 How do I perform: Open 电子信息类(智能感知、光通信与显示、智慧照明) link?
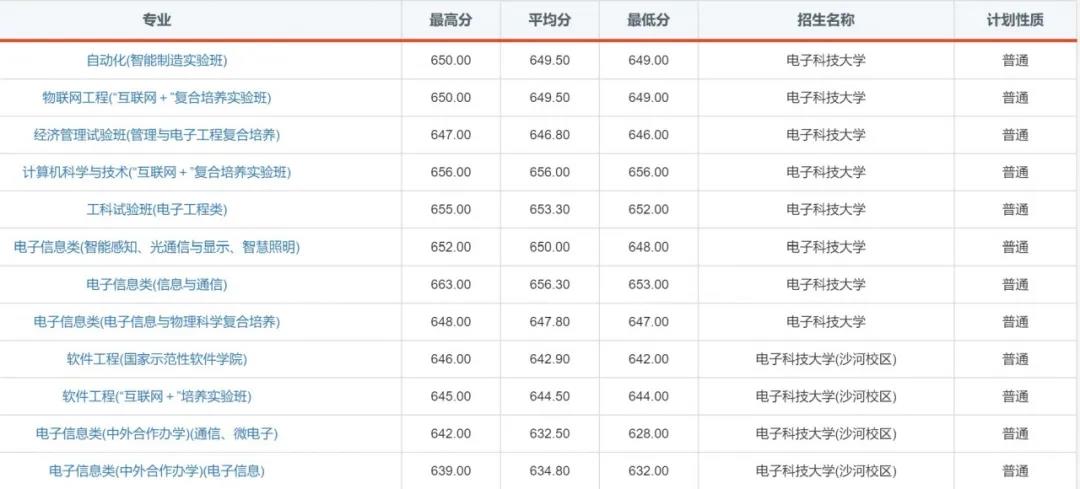tap(157, 247)
